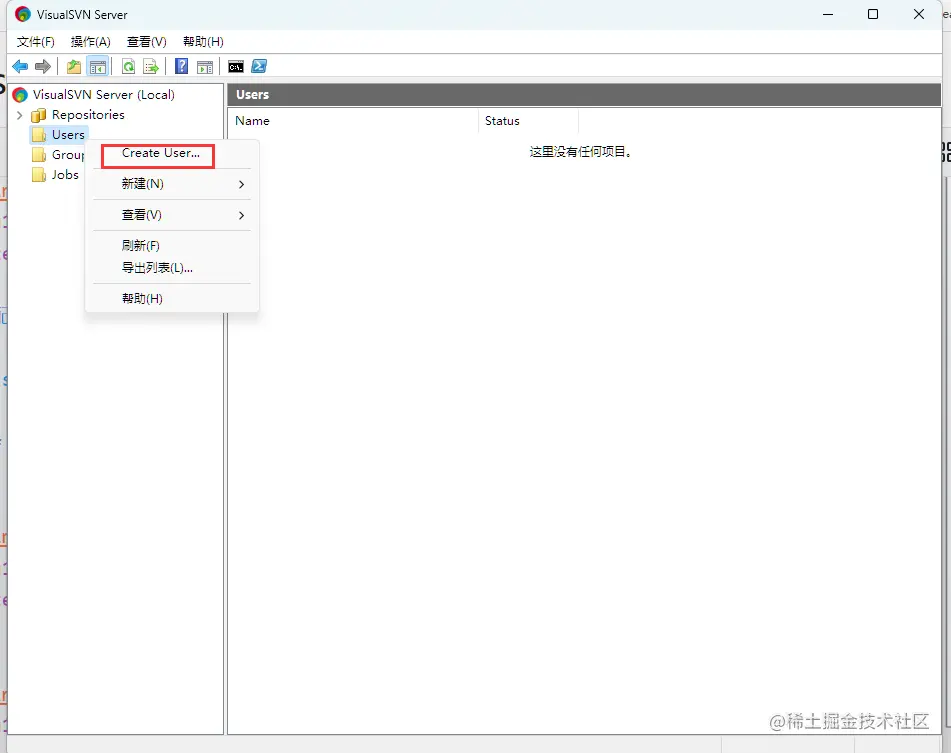Click the VisualSVN Server (Local) root icon
This screenshot has height=753, width=951.
pyautogui.click(x=20, y=95)
